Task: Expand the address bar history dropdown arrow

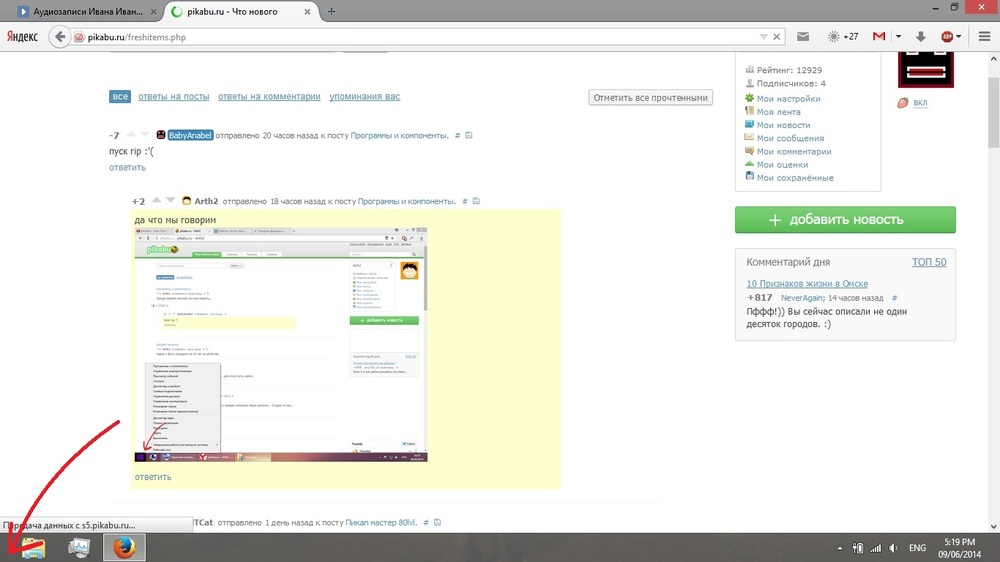Action: point(763,37)
